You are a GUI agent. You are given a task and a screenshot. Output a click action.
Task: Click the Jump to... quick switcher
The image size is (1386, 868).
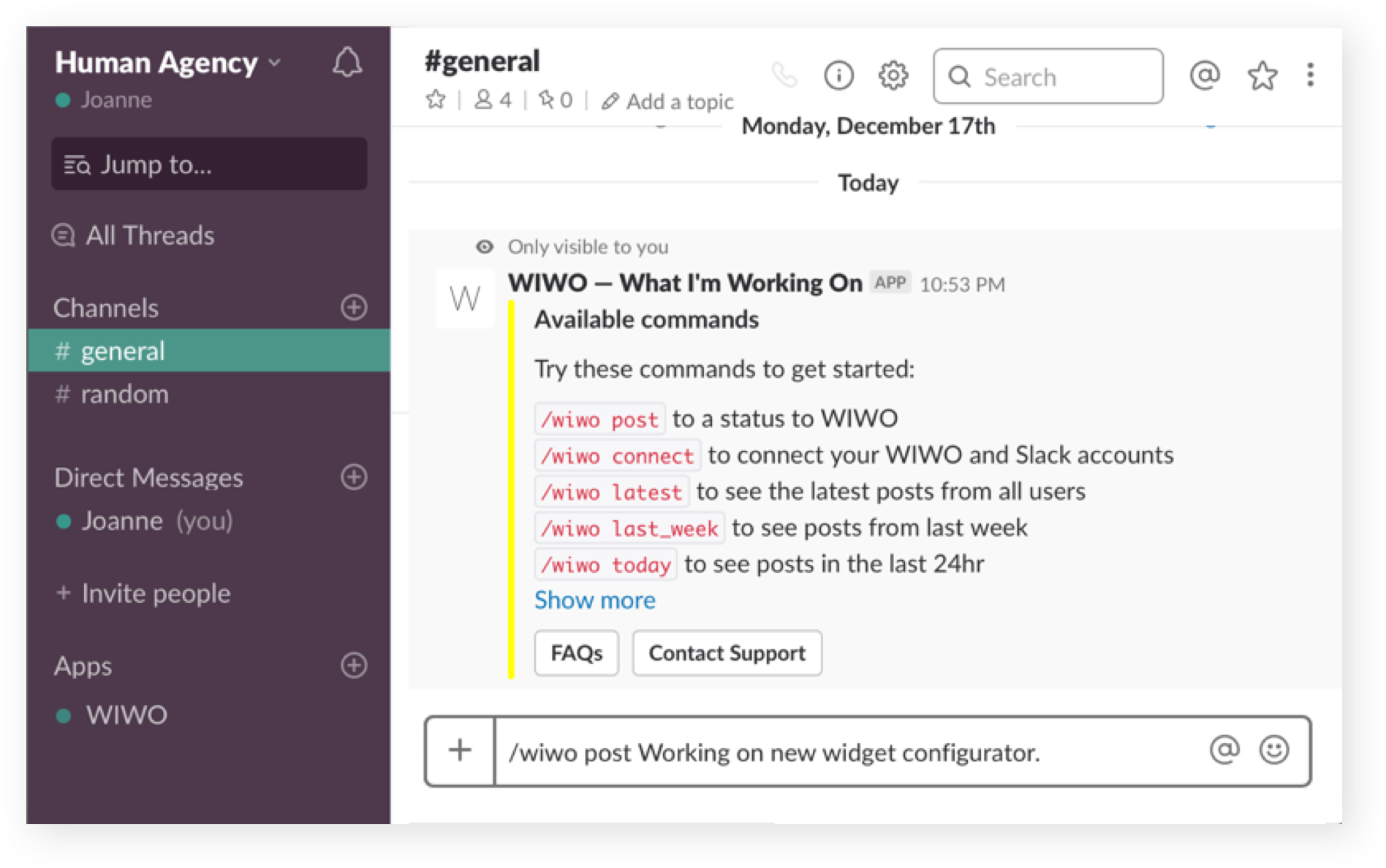point(209,164)
